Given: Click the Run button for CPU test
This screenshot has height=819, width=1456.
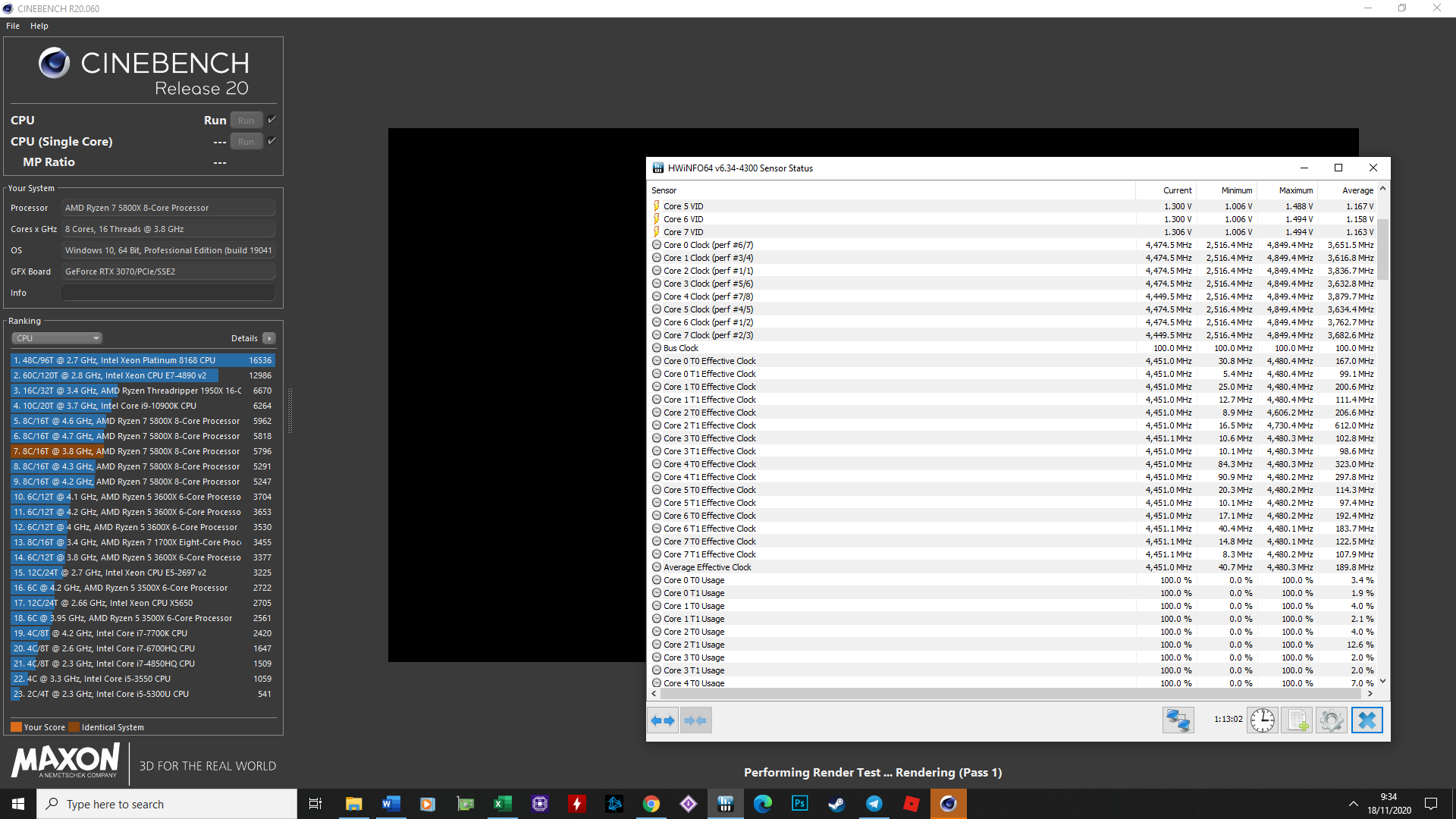Looking at the screenshot, I should pyautogui.click(x=246, y=121).
